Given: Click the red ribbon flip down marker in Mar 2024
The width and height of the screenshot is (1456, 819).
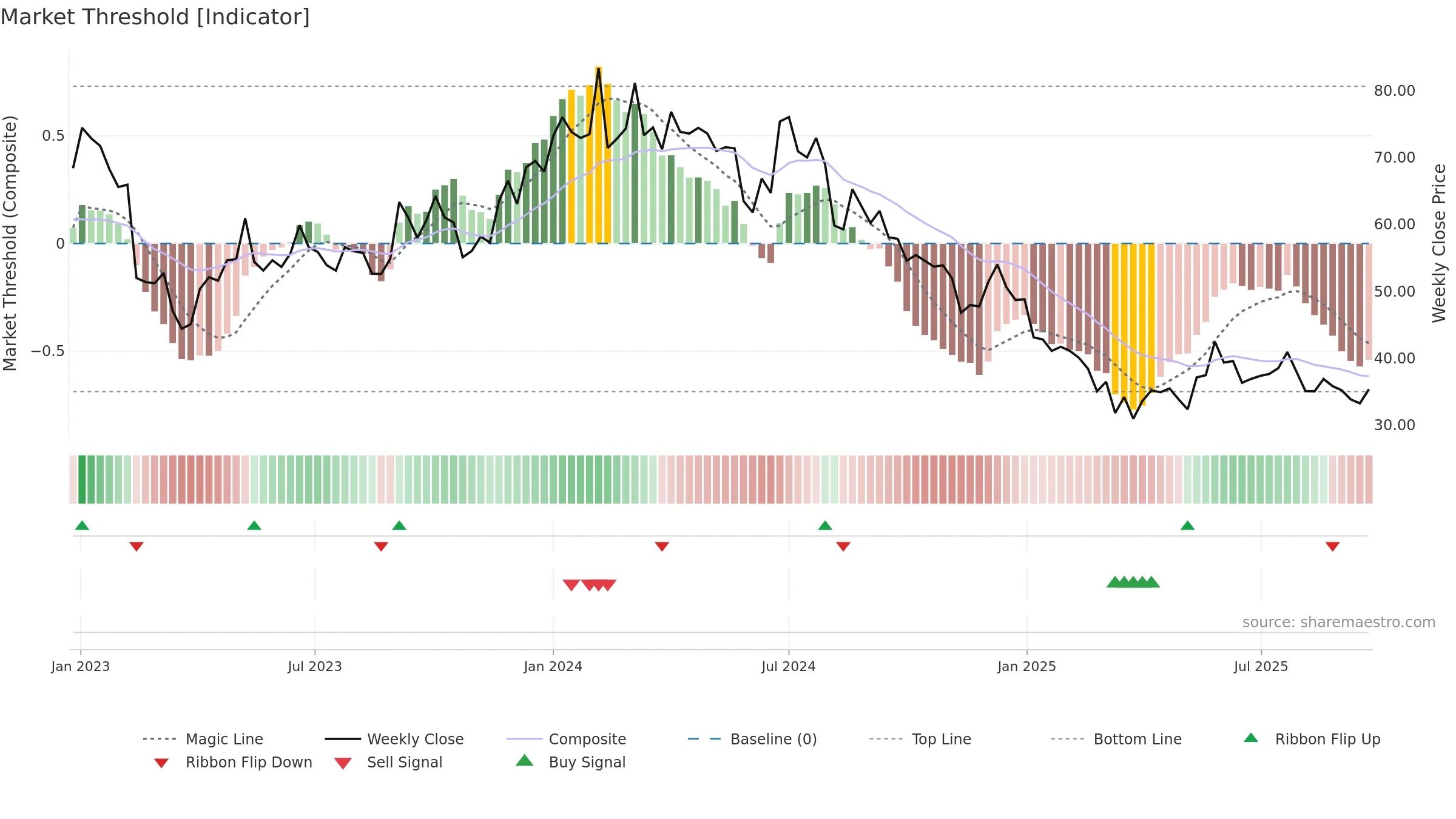Looking at the screenshot, I should point(662,547).
